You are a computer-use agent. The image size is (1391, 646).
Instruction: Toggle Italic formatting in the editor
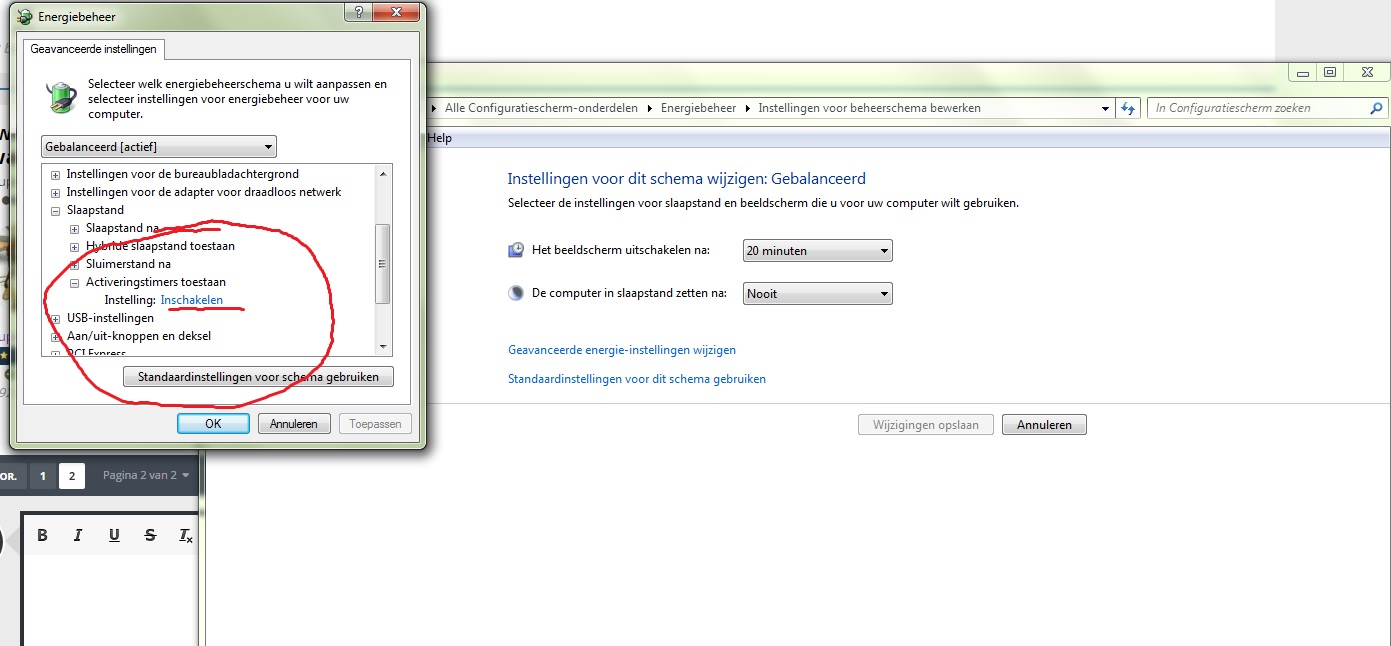78,536
